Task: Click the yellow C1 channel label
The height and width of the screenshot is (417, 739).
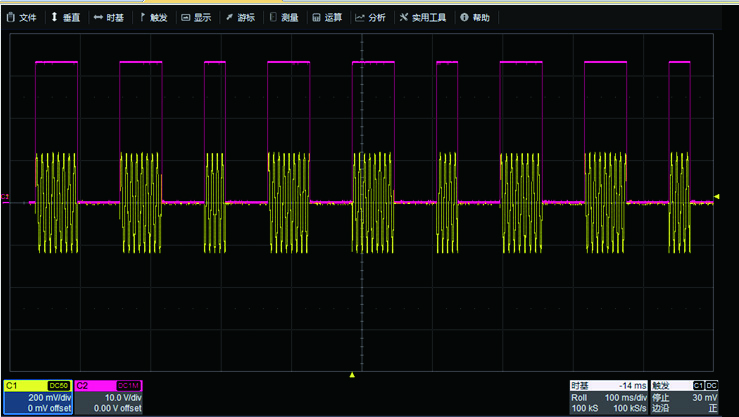Action: 13,385
